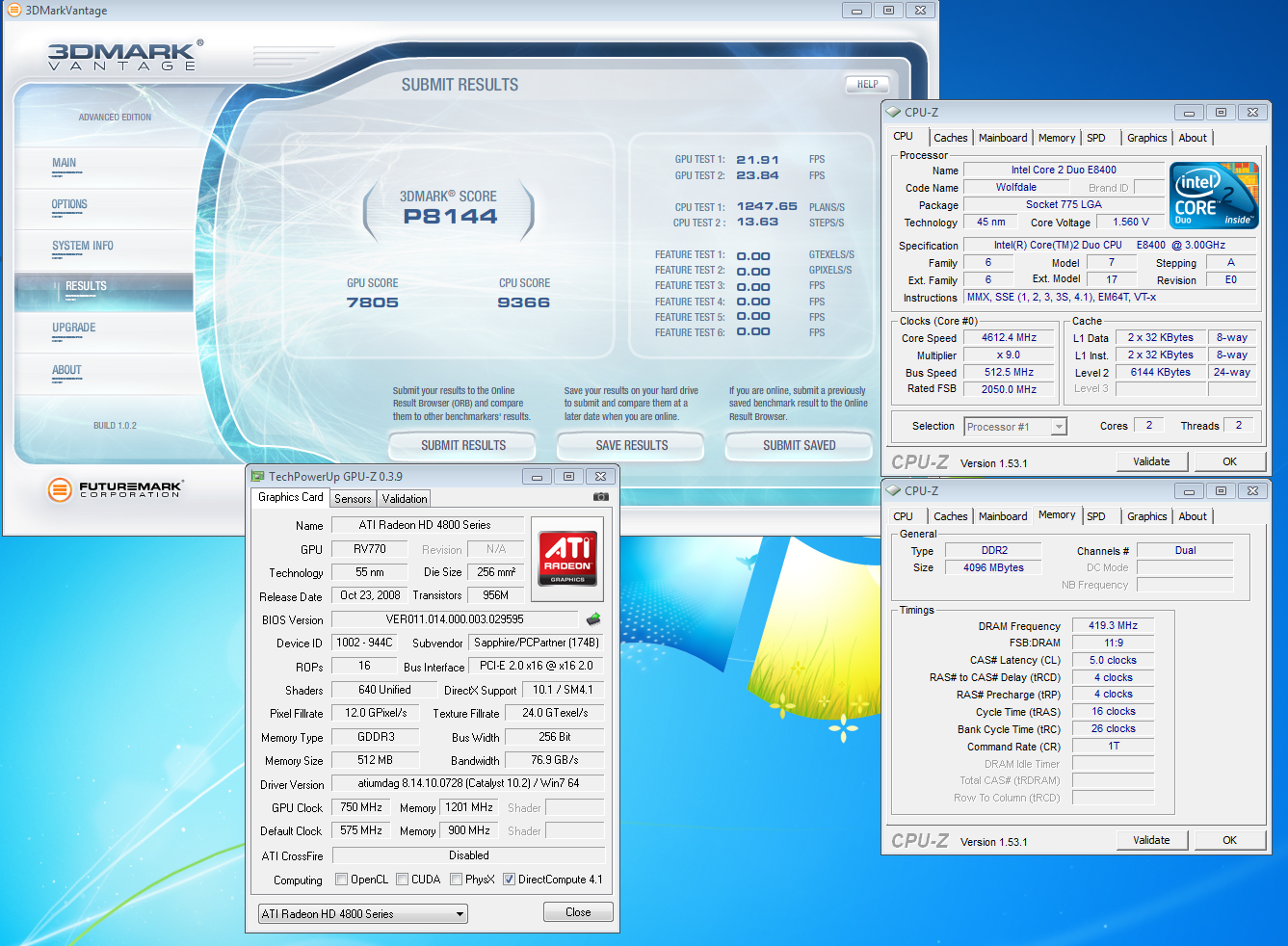
Task: Click the GPU Score value 7805
Action: tap(372, 302)
